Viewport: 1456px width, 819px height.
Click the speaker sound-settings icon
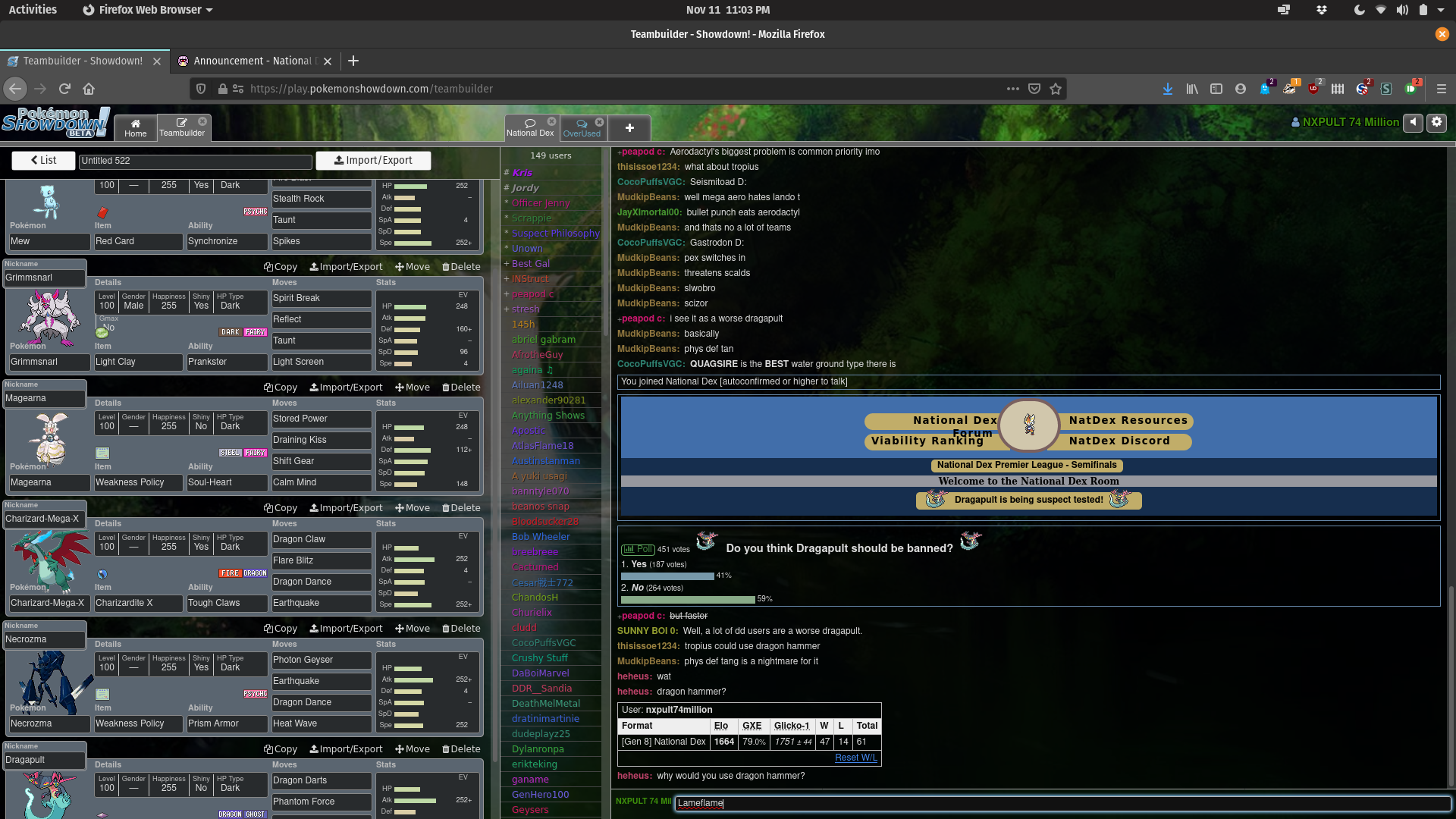click(x=1413, y=122)
